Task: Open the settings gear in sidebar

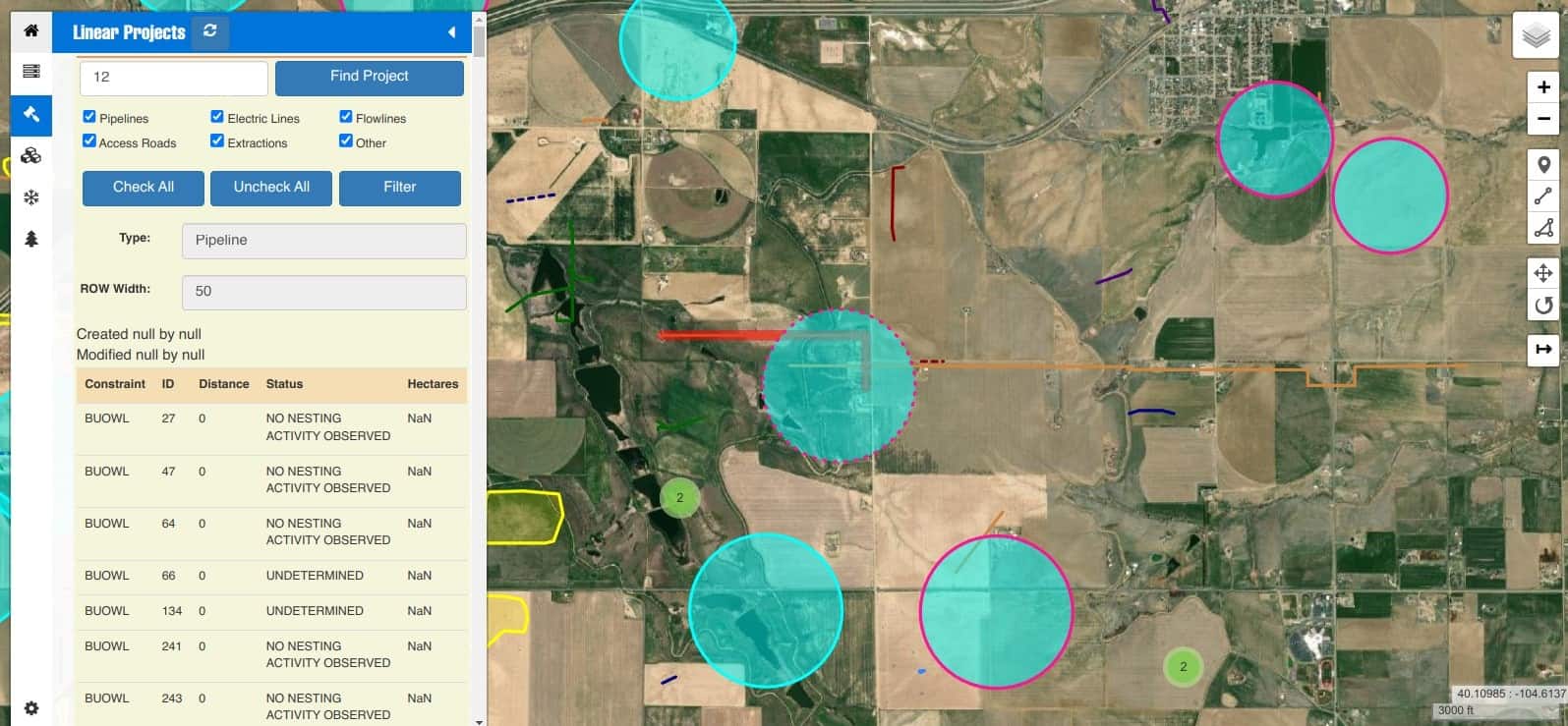Action: [31, 707]
